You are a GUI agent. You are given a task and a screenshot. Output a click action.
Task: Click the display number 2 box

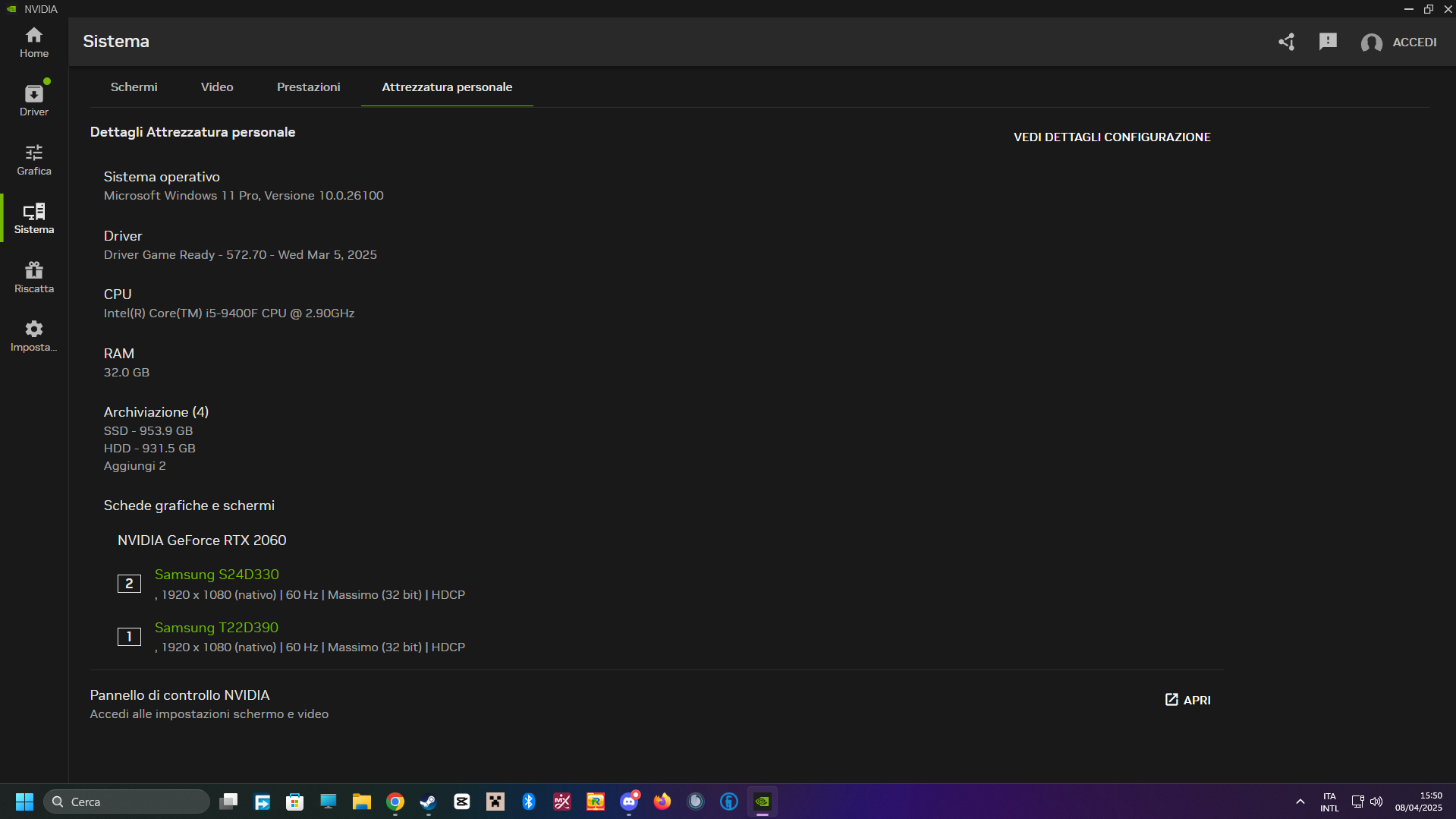point(129,584)
